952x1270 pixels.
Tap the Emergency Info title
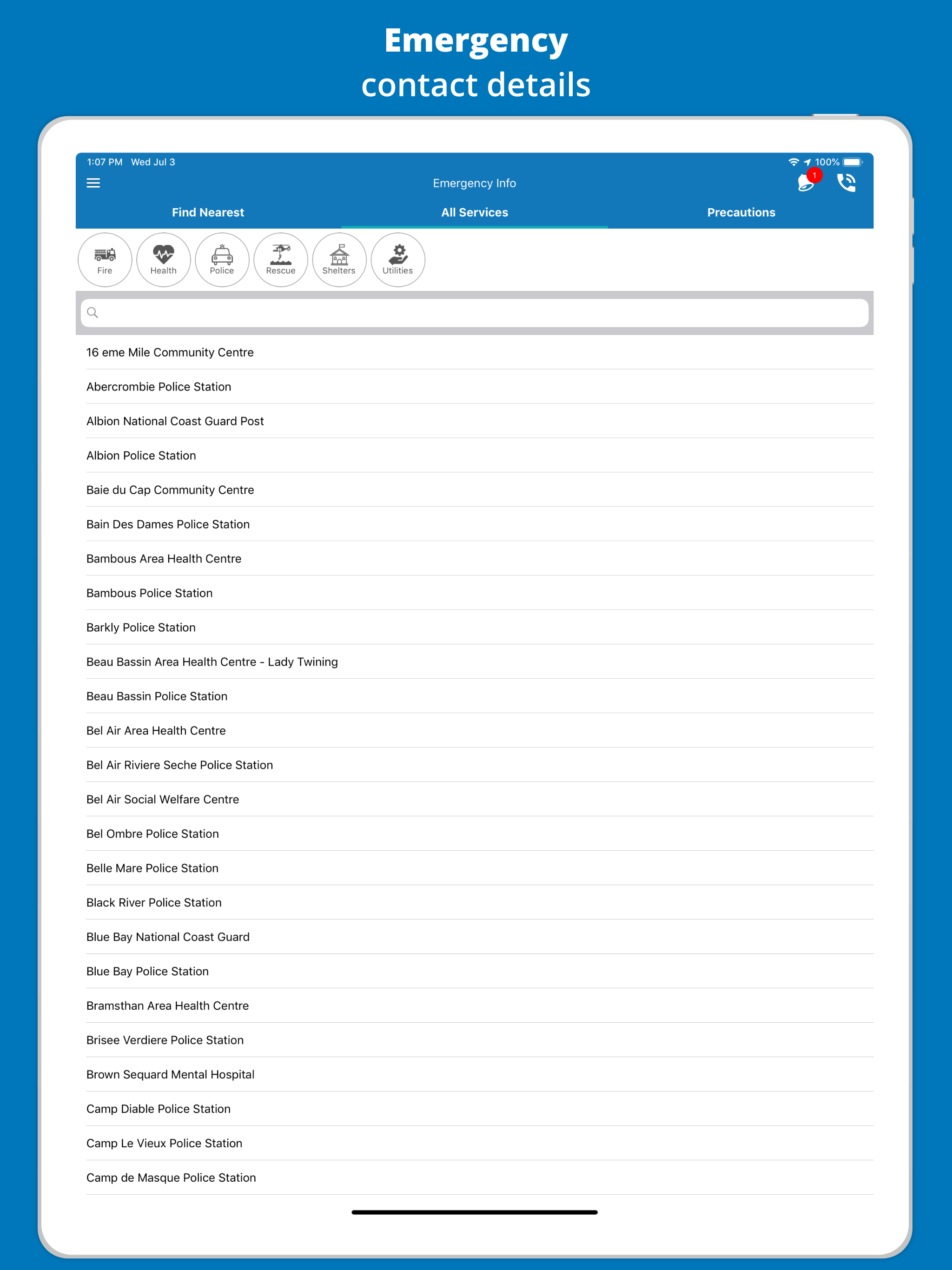(474, 183)
